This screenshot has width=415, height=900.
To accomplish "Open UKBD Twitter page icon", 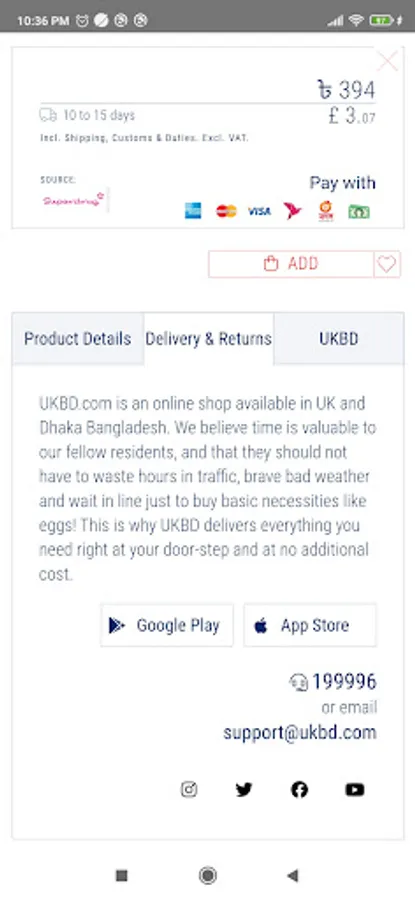I will coord(244,790).
